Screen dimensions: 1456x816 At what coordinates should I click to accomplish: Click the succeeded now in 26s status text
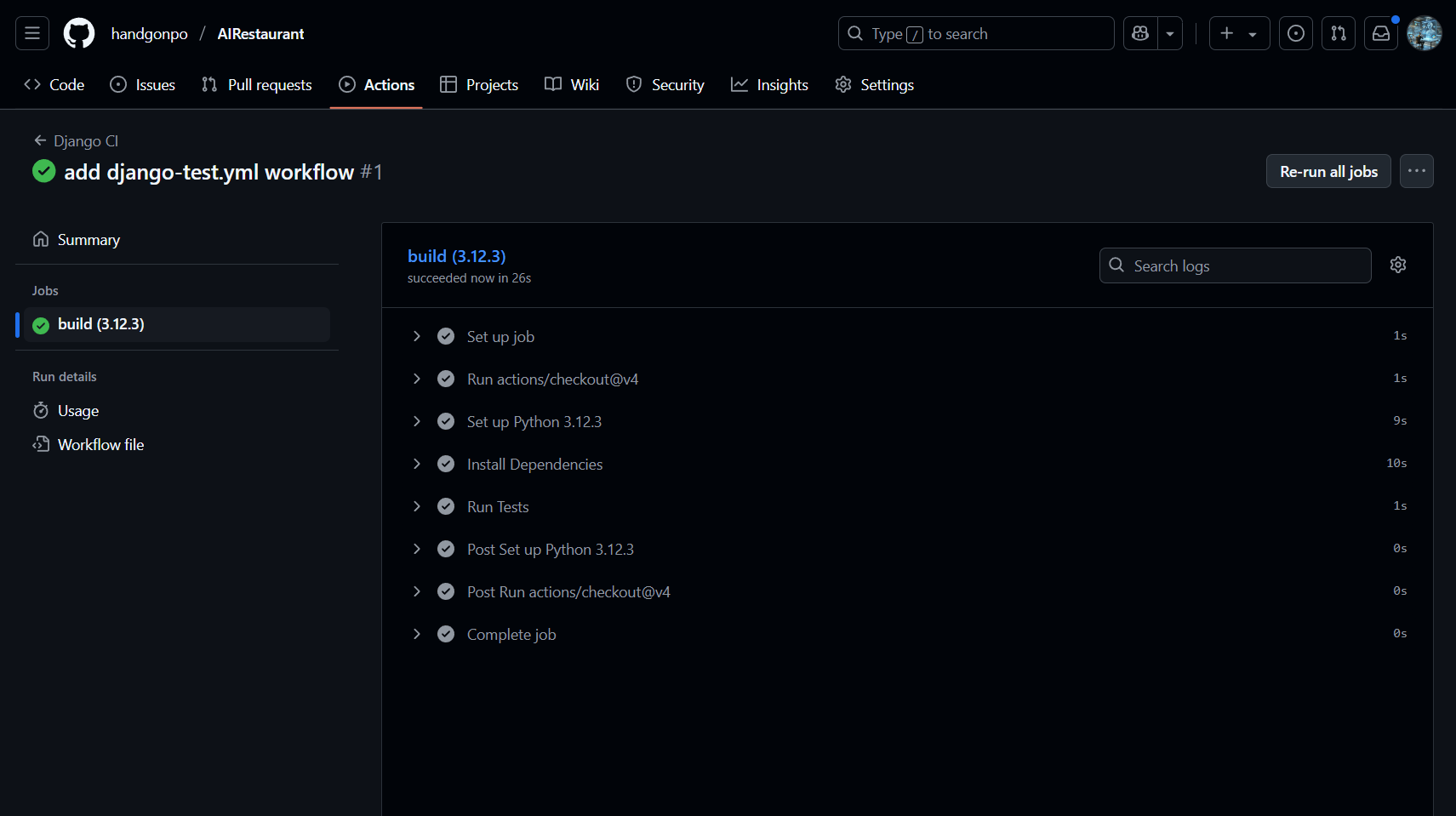(x=469, y=278)
